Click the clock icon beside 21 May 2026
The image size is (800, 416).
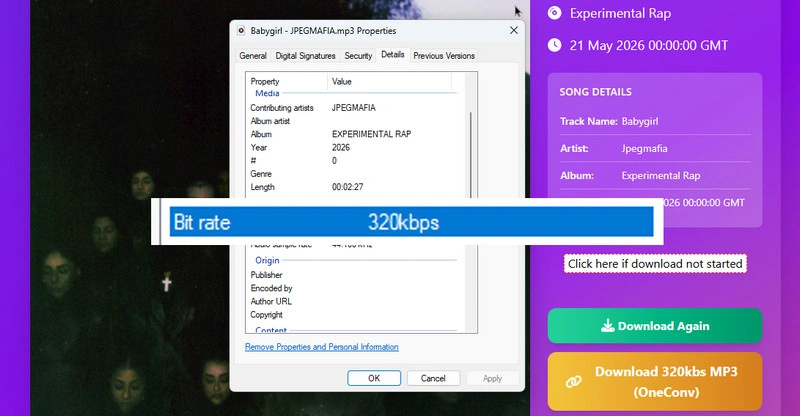(555, 45)
